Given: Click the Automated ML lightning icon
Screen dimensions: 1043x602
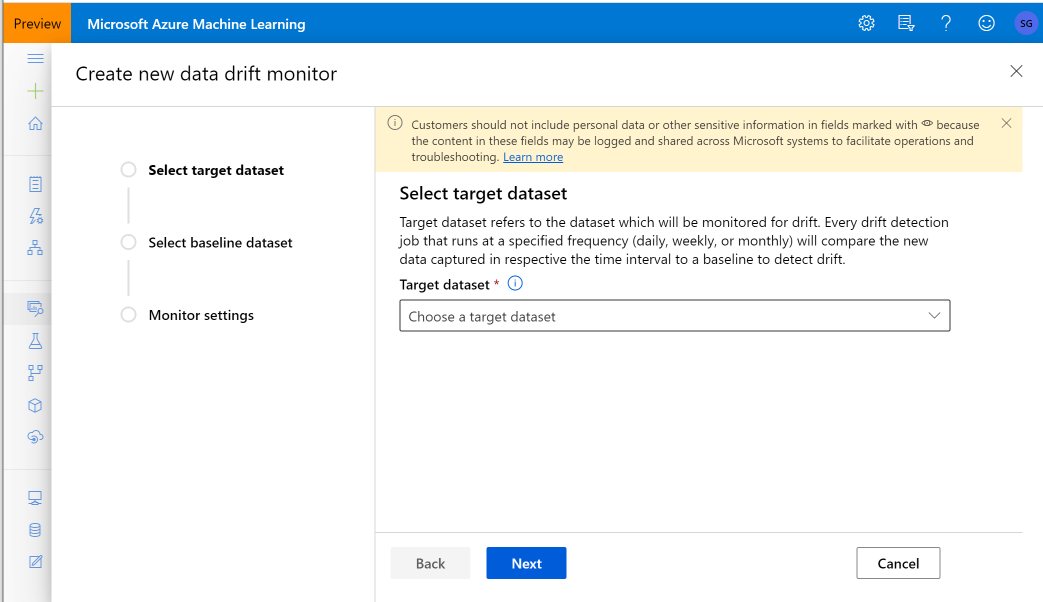Looking at the screenshot, I should (36, 216).
